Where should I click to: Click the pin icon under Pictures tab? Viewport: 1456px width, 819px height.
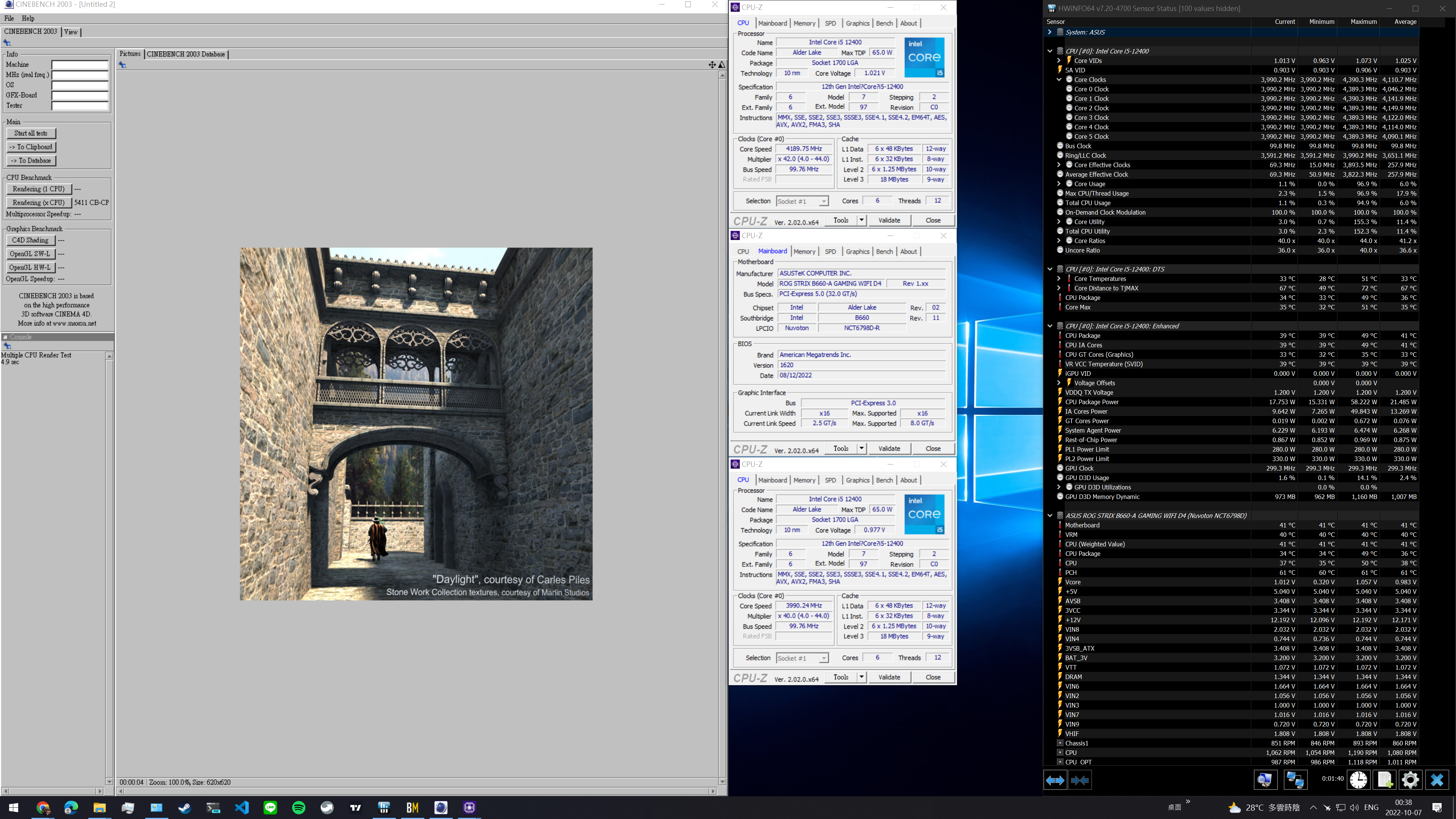[x=122, y=64]
